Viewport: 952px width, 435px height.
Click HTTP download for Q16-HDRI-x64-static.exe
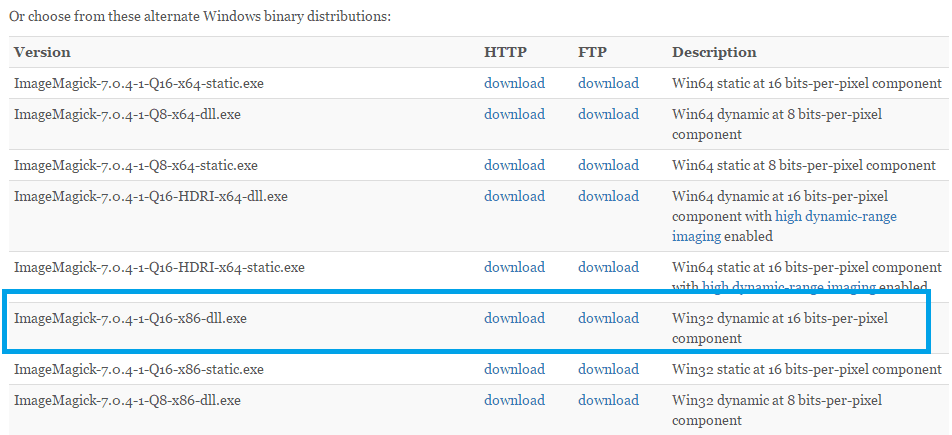(x=514, y=267)
